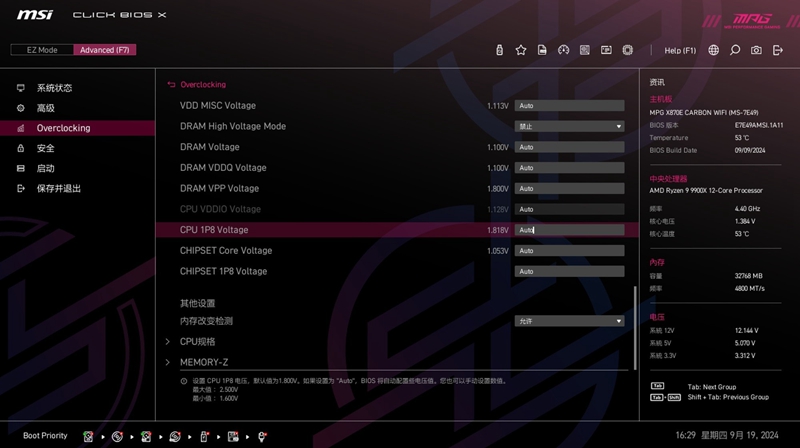Click the exit door icon in top toolbar

778,50
